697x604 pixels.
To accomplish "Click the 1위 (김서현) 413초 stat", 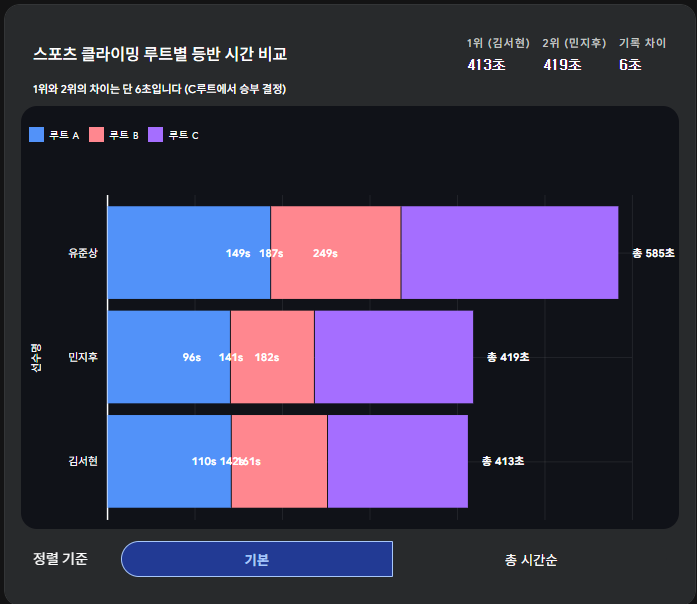I will tap(498, 55).
